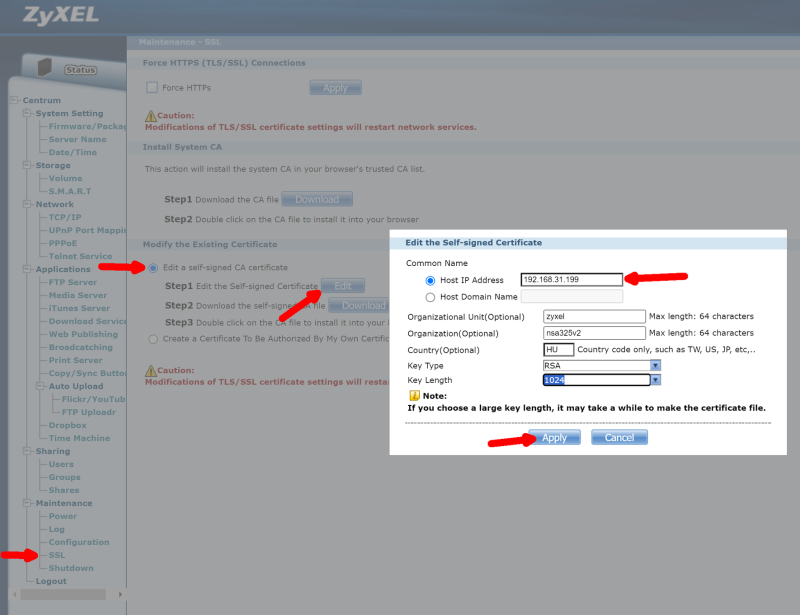Open PPPoE settings

point(63,243)
